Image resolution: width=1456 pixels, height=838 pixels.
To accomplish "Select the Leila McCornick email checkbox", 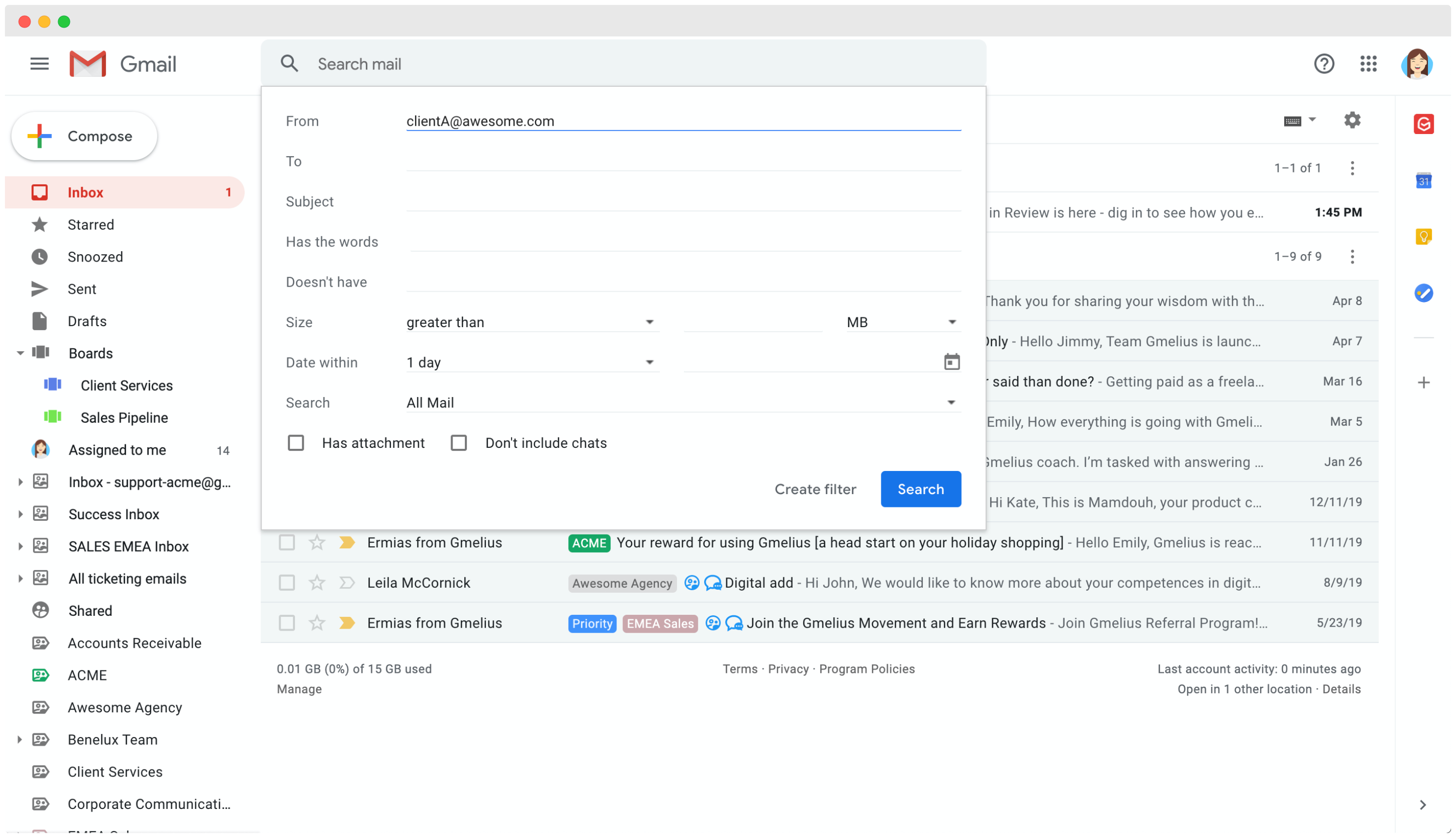I will click(287, 582).
